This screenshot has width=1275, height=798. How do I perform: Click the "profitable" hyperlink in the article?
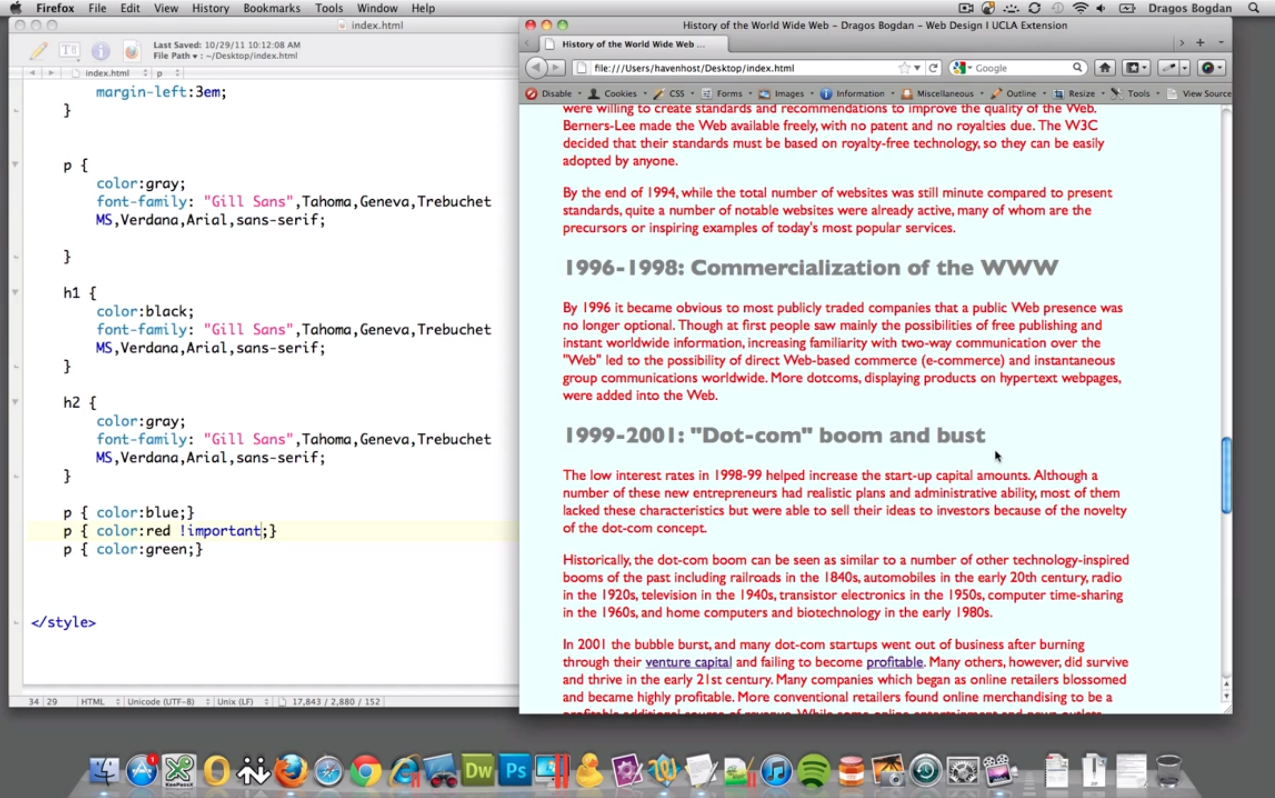click(x=894, y=662)
